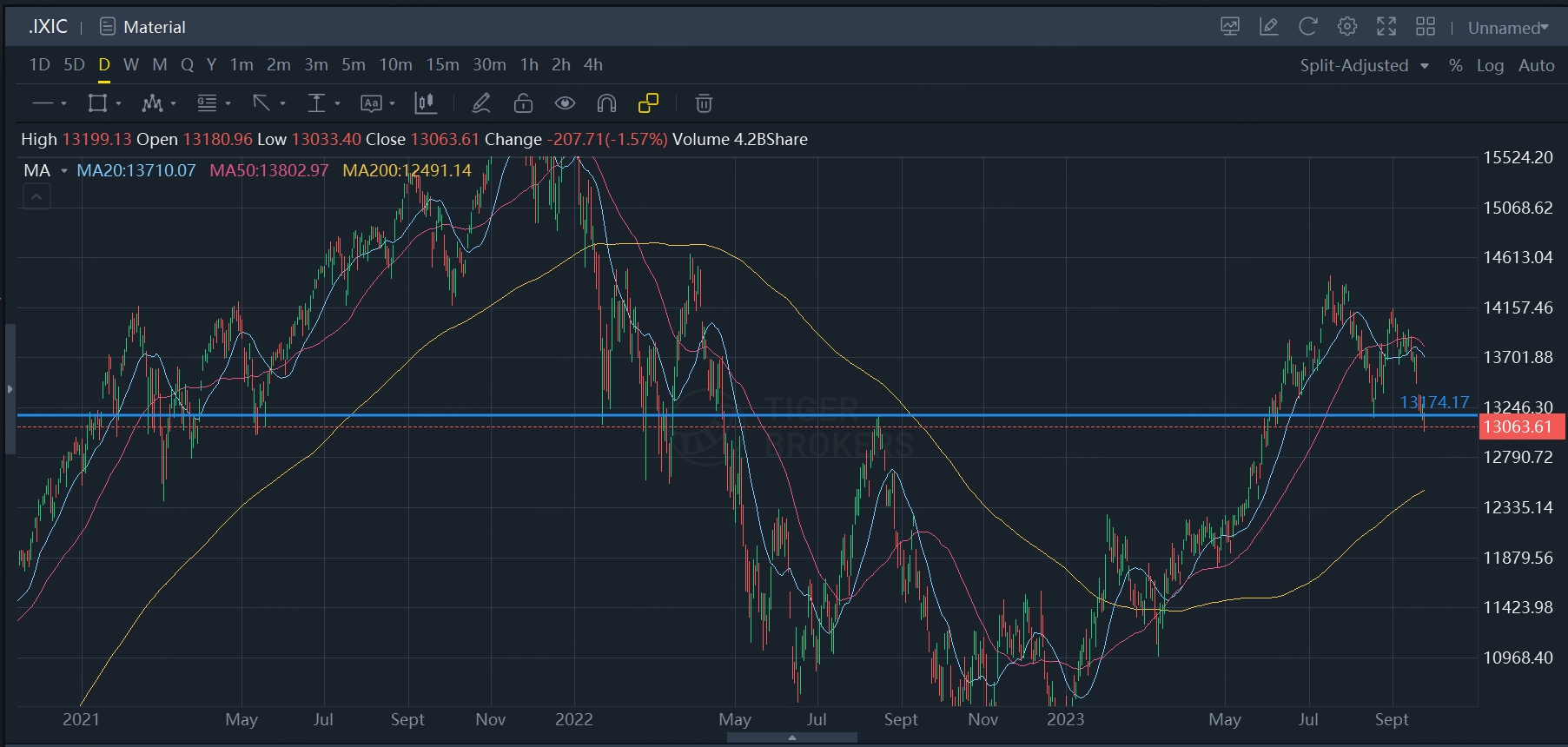Click the candlestick chart type icon

pos(425,104)
